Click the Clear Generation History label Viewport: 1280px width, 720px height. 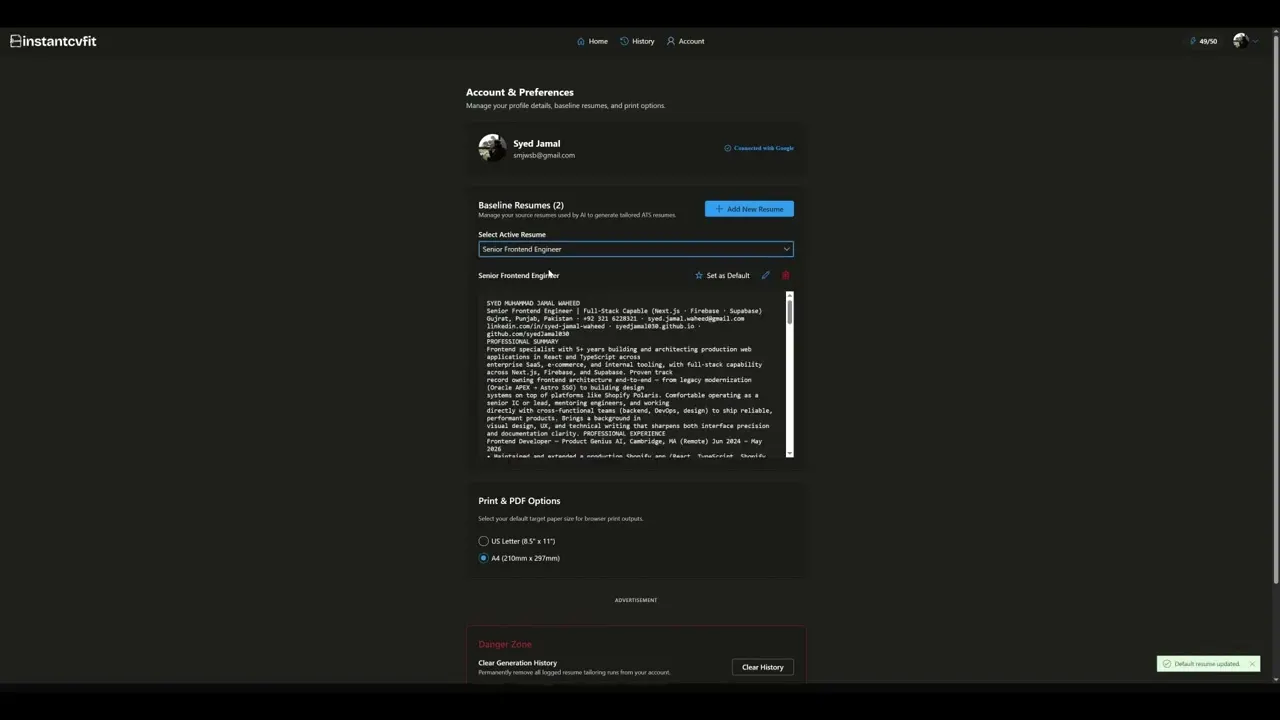518,663
